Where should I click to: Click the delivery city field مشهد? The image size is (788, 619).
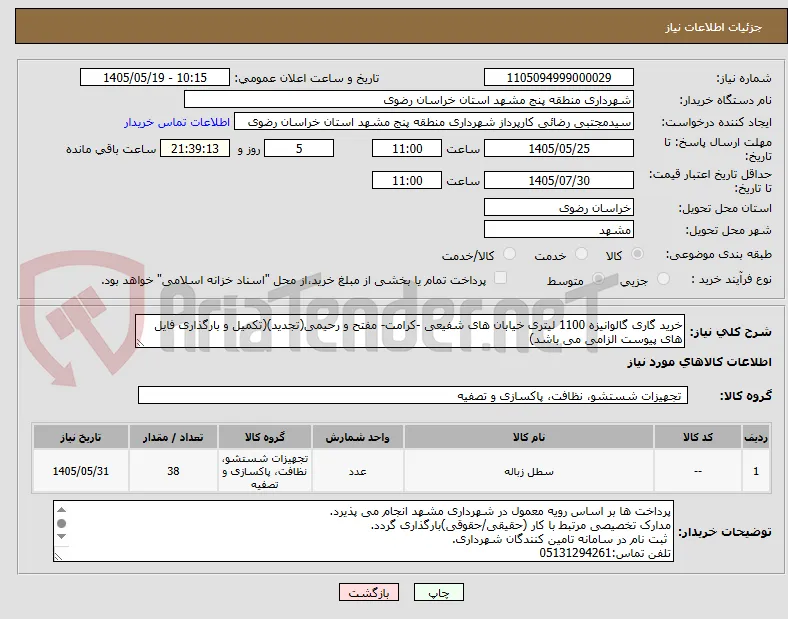tap(559, 229)
